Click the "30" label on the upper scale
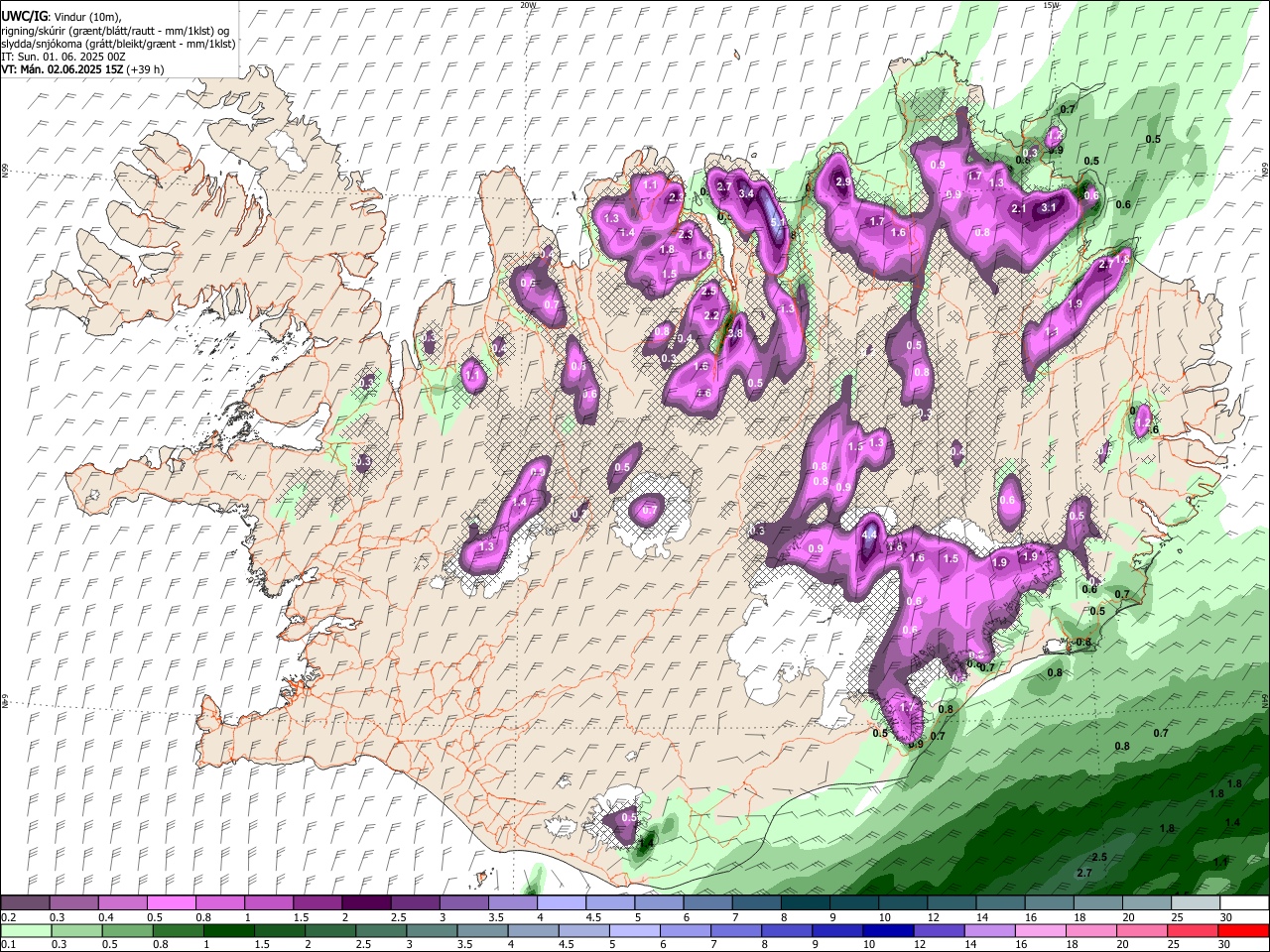 [1226, 917]
